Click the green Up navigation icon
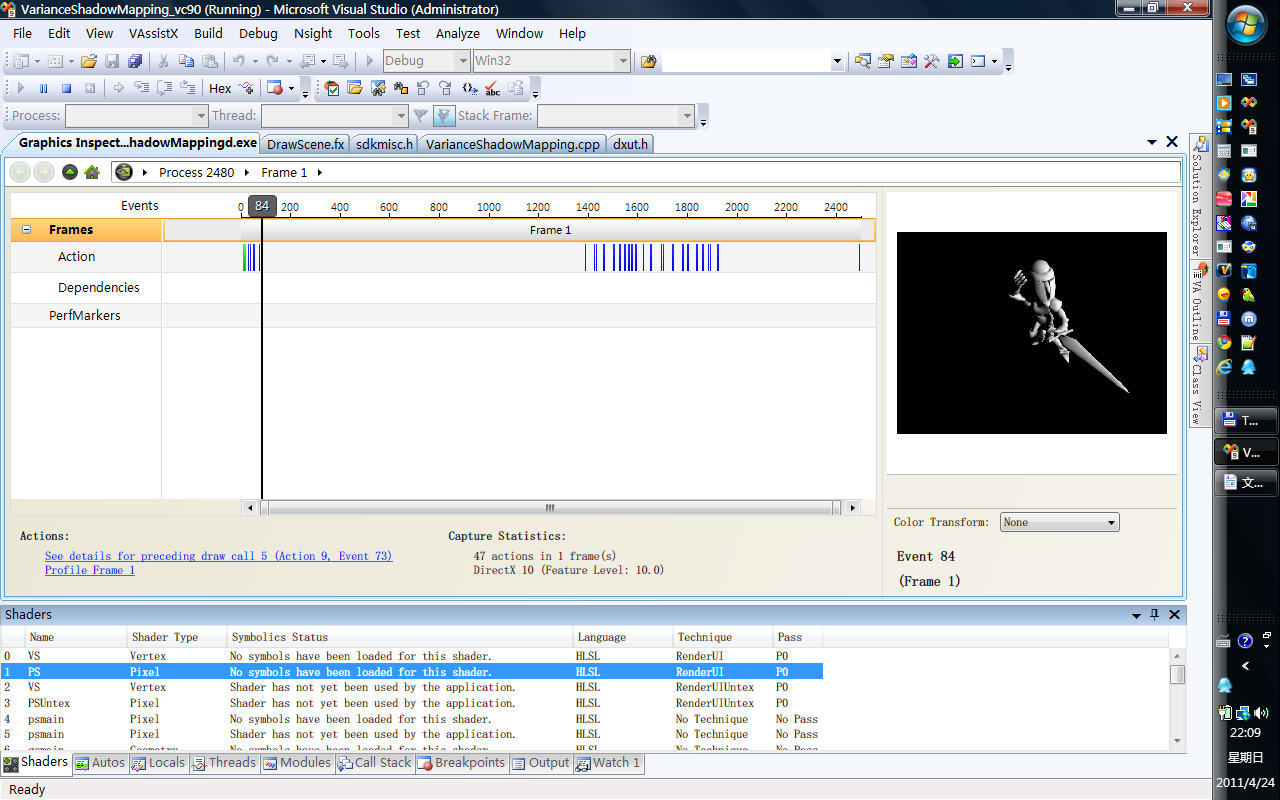Viewport: 1280px width, 800px height. tap(70, 172)
